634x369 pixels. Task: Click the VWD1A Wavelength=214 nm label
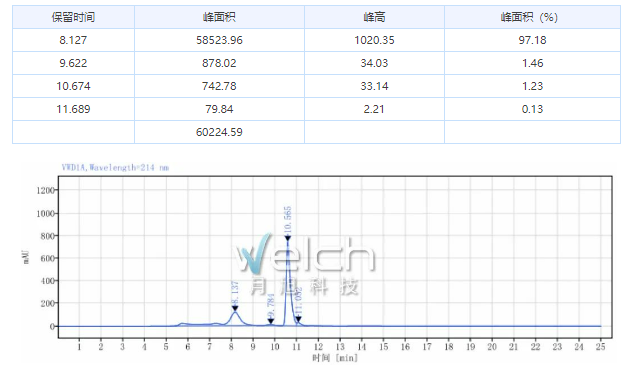coord(115,167)
